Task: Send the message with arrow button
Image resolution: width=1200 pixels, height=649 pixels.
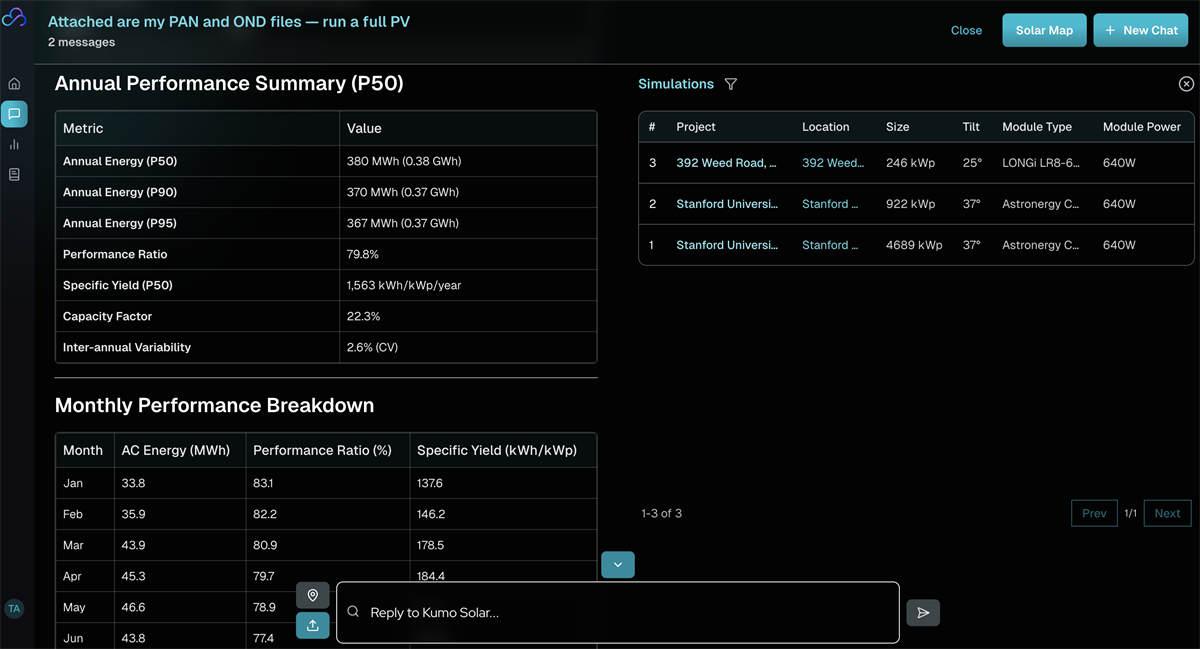Action: point(923,612)
